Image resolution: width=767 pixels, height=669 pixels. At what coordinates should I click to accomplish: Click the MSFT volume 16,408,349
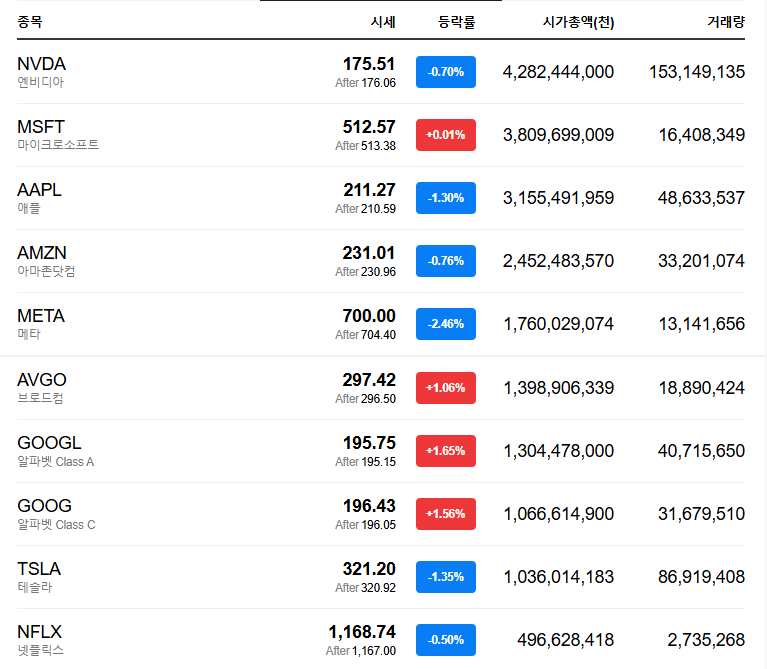[702, 135]
